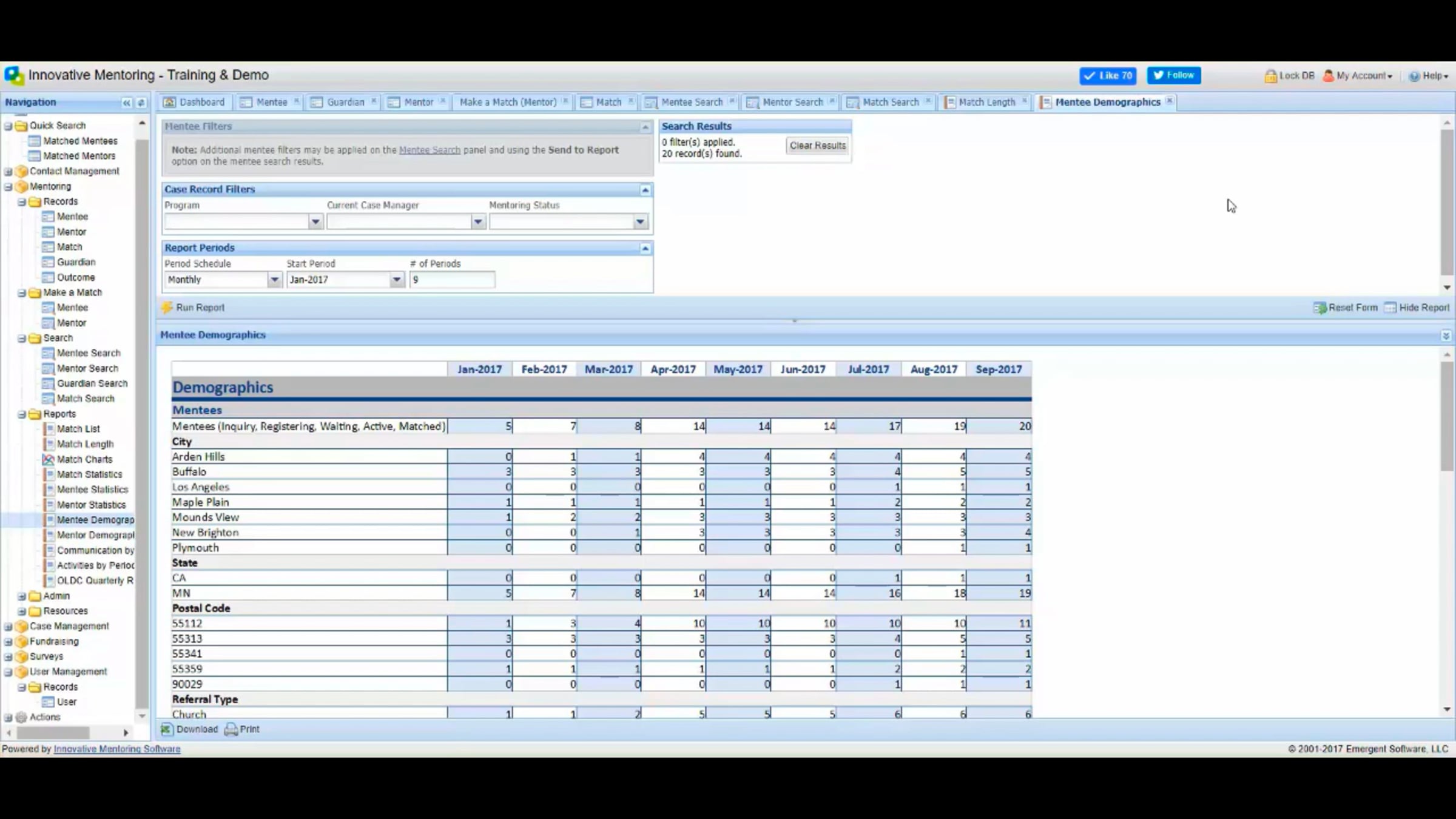Follow the Mentee Search link in note
The height and width of the screenshot is (819, 1456).
point(430,150)
